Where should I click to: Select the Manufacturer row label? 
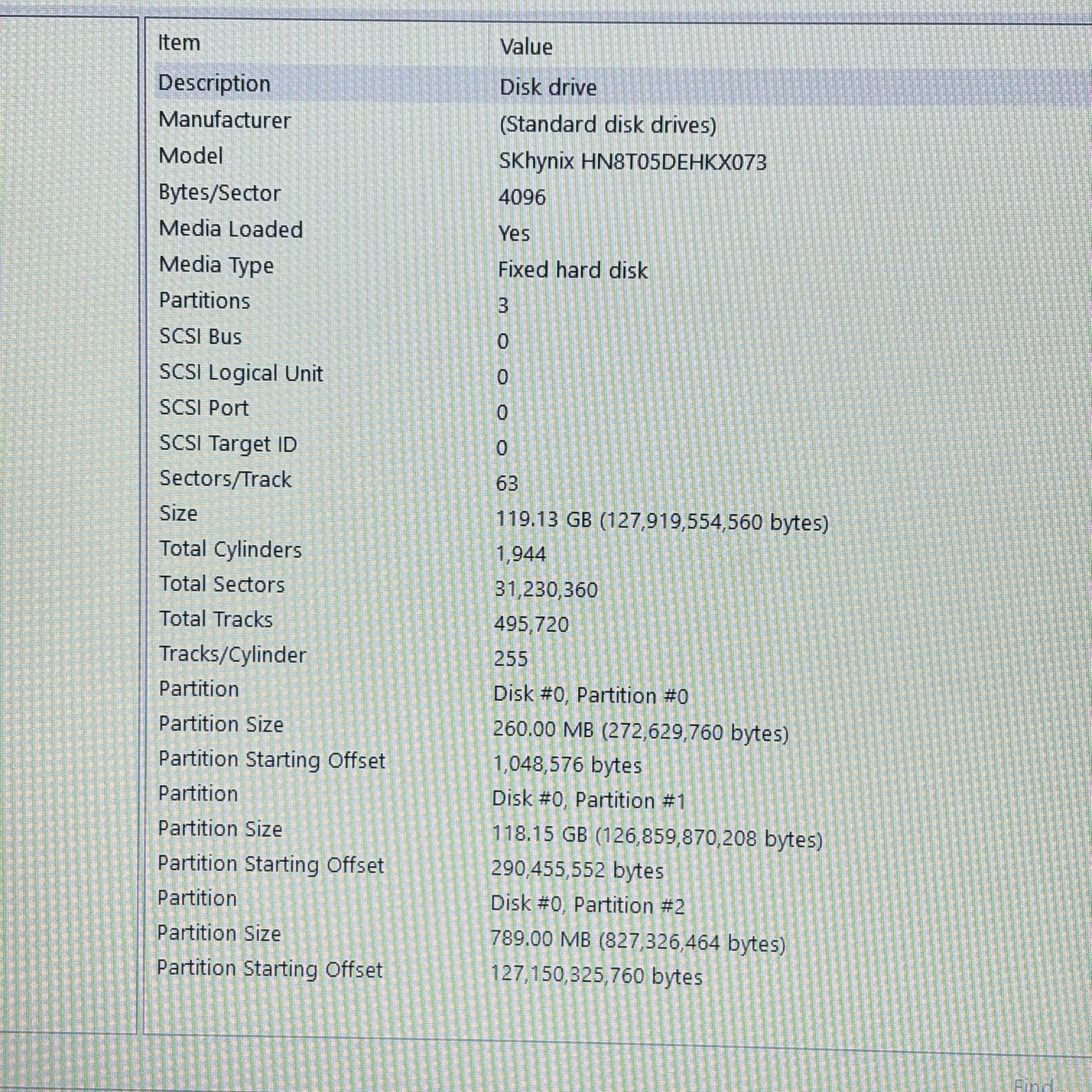pos(224,120)
